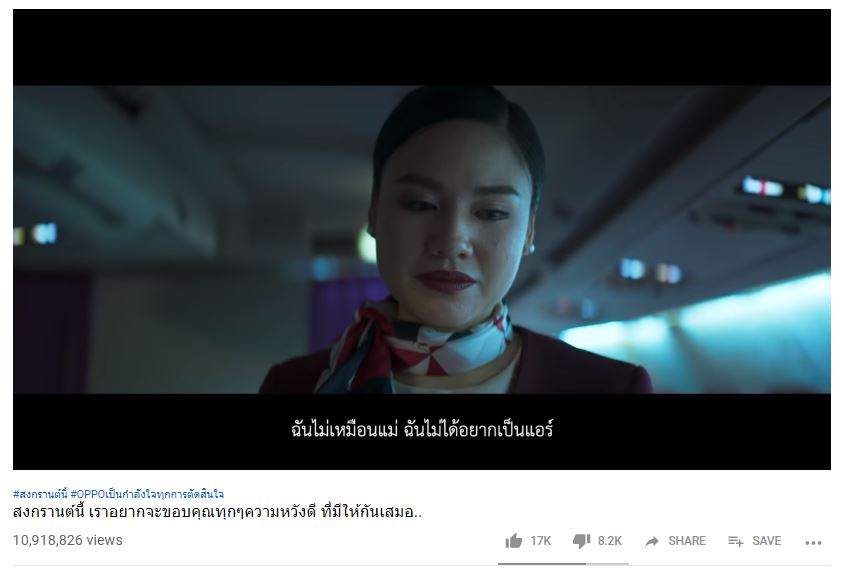The height and width of the screenshot is (576, 841).
Task: Open the #สงกรานต์นี้ hashtag link
Action: click(x=40, y=494)
